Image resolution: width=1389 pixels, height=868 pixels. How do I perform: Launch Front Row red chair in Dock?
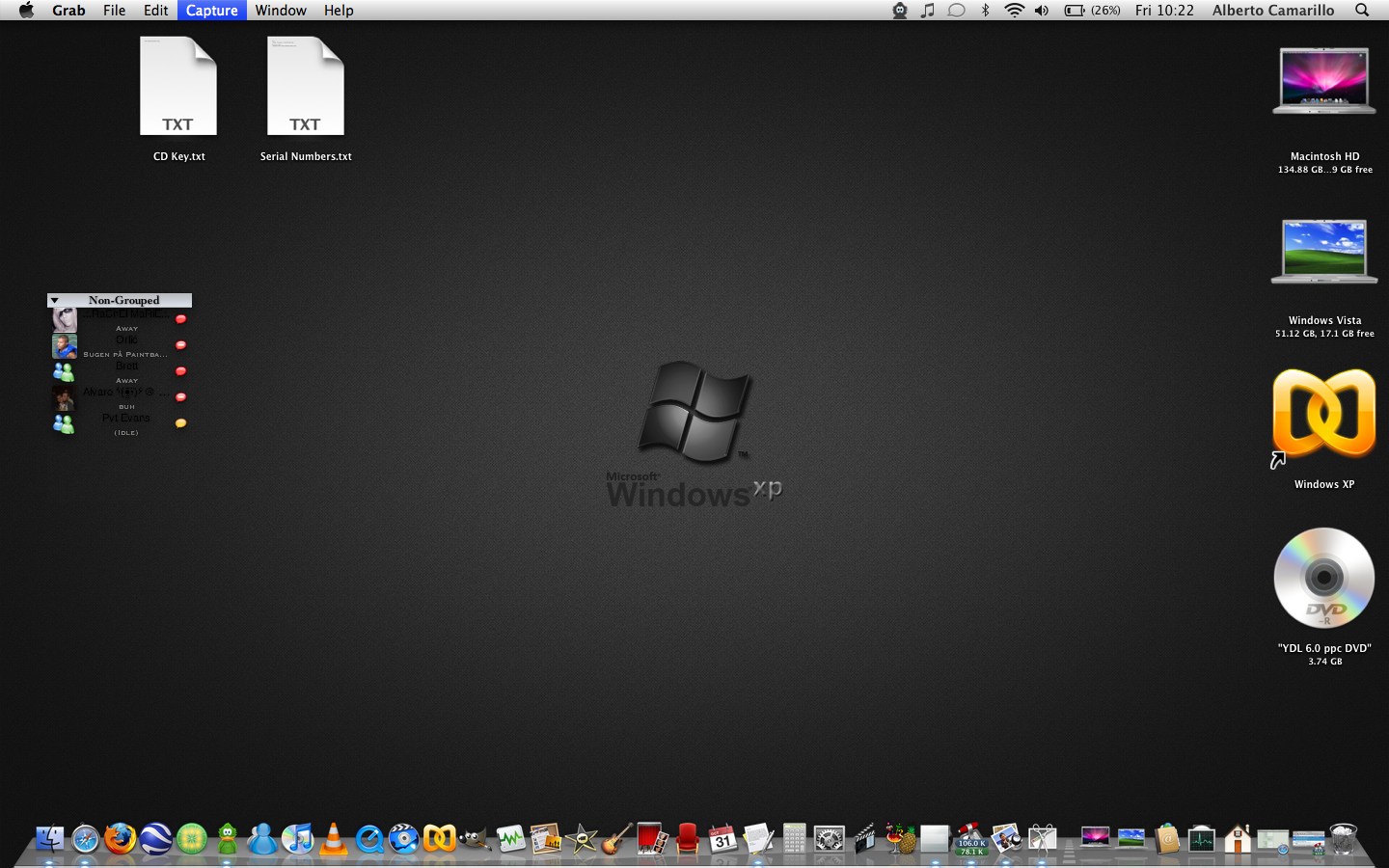[x=687, y=839]
